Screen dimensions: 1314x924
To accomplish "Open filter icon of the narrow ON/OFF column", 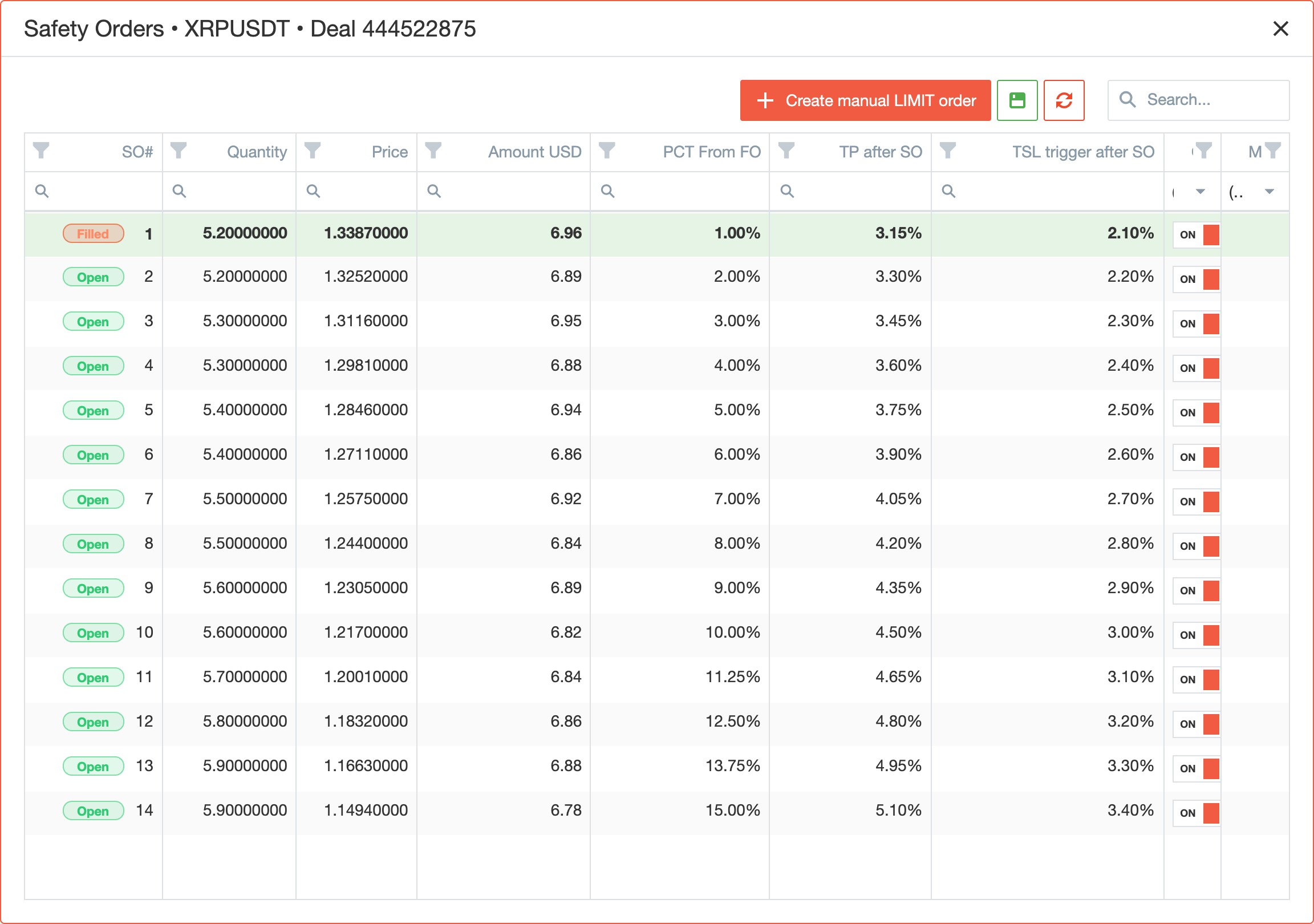I will point(1203,151).
